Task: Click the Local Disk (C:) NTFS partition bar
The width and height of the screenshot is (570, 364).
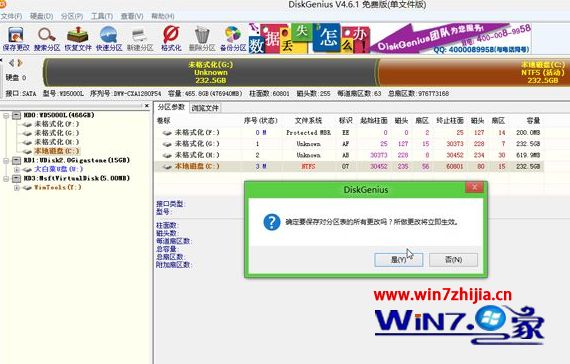Action: pyautogui.click(x=474, y=72)
